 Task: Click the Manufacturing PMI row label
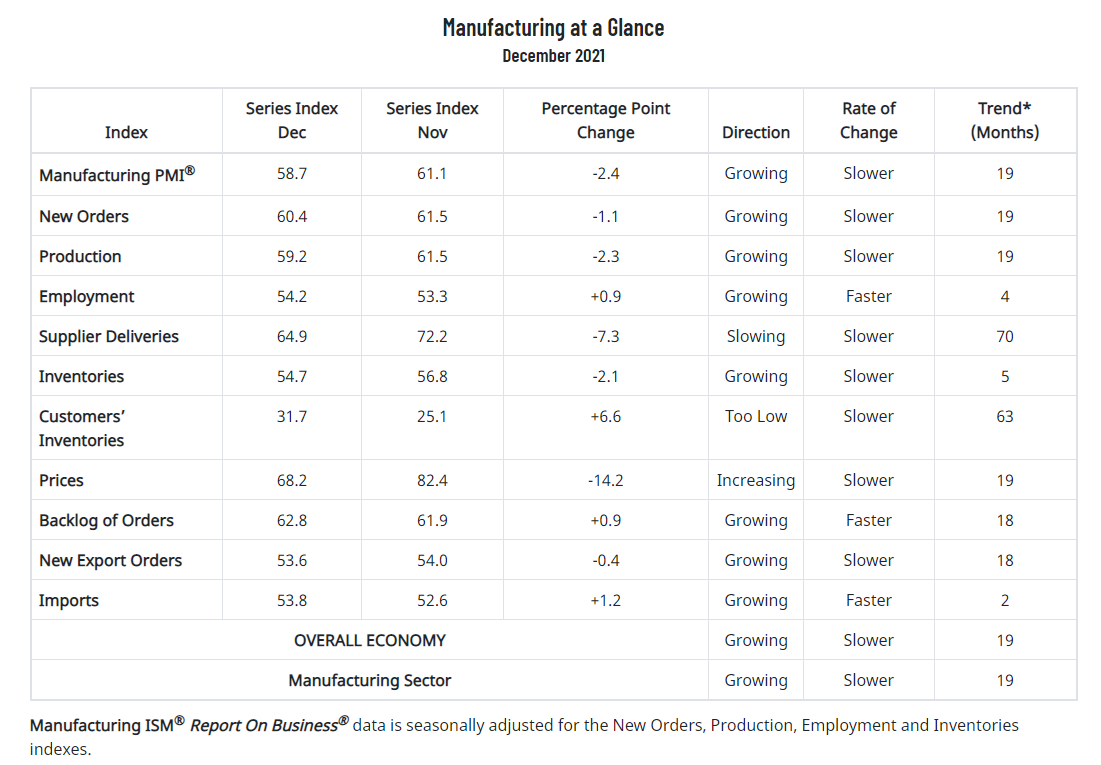click(116, 175)
